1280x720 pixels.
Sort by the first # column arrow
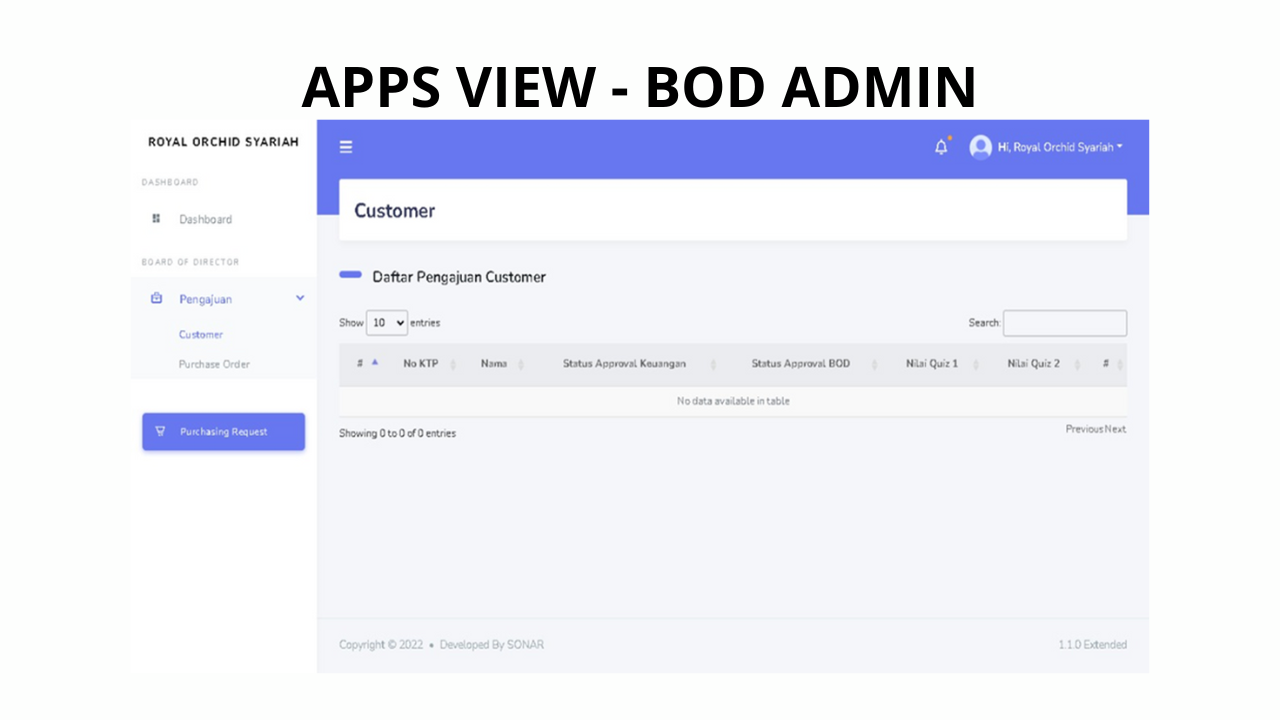pos(375,363)
